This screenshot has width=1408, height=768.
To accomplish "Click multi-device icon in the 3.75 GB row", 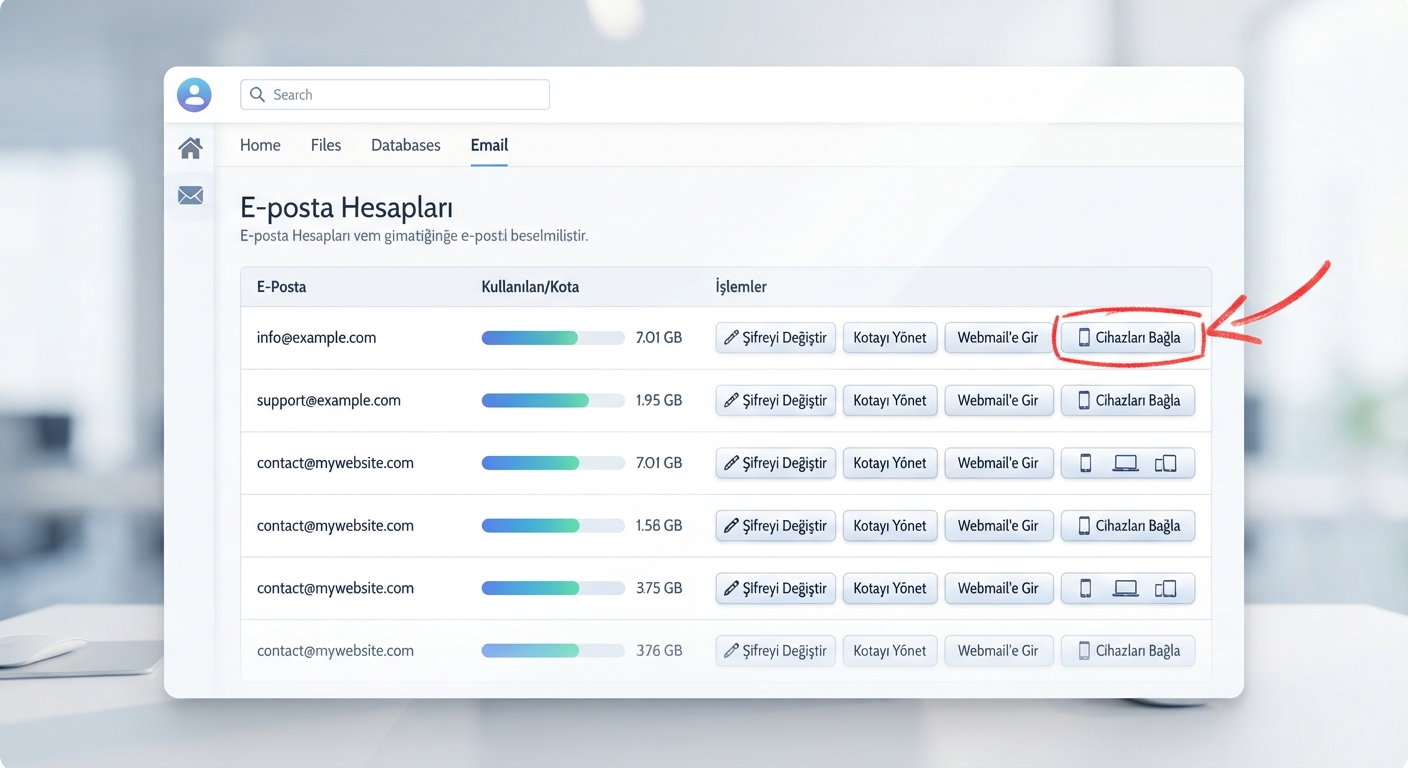I will tap(1166, 588).
